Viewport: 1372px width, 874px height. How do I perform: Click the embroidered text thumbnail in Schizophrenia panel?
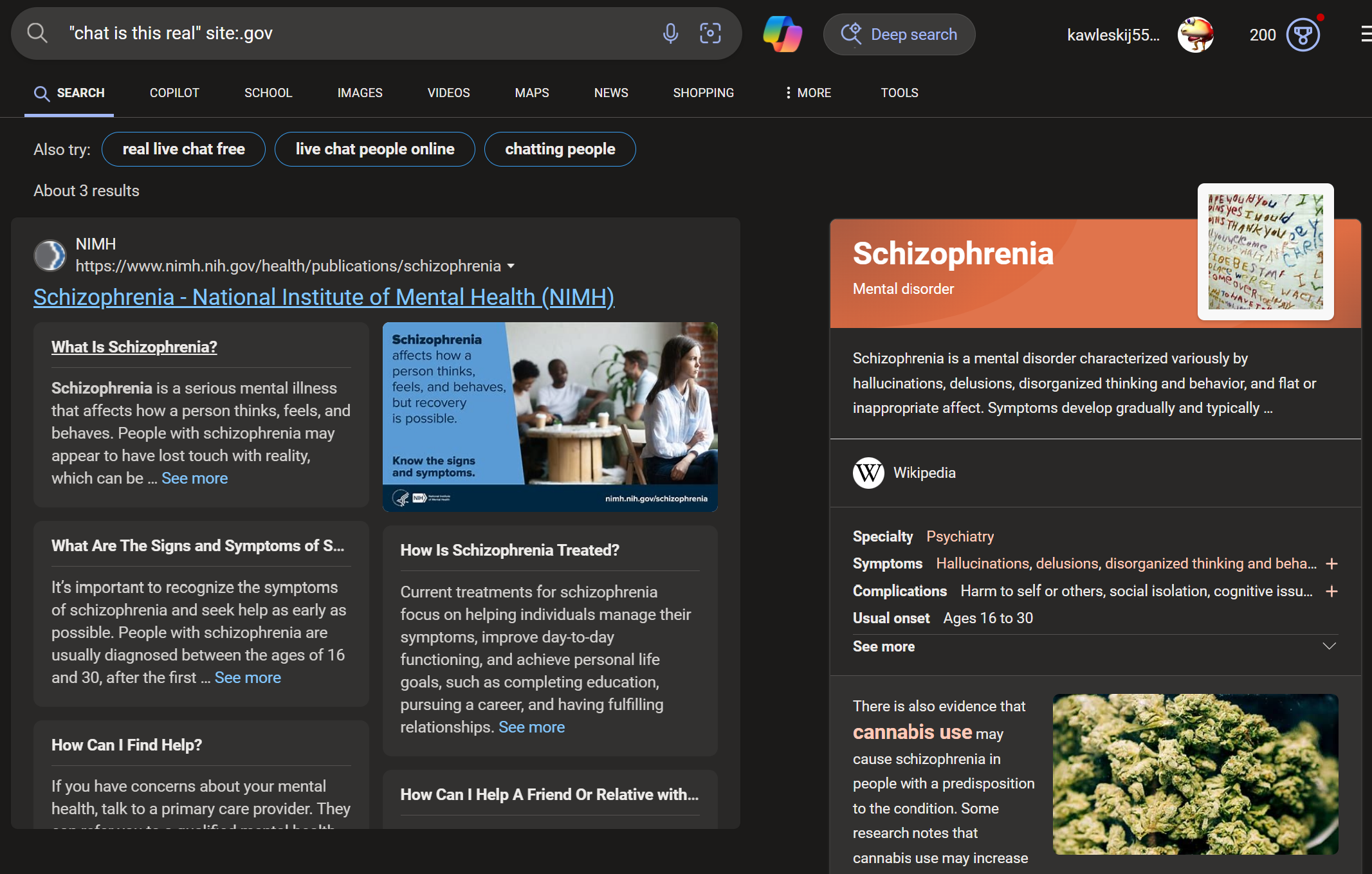[1265, 251]
